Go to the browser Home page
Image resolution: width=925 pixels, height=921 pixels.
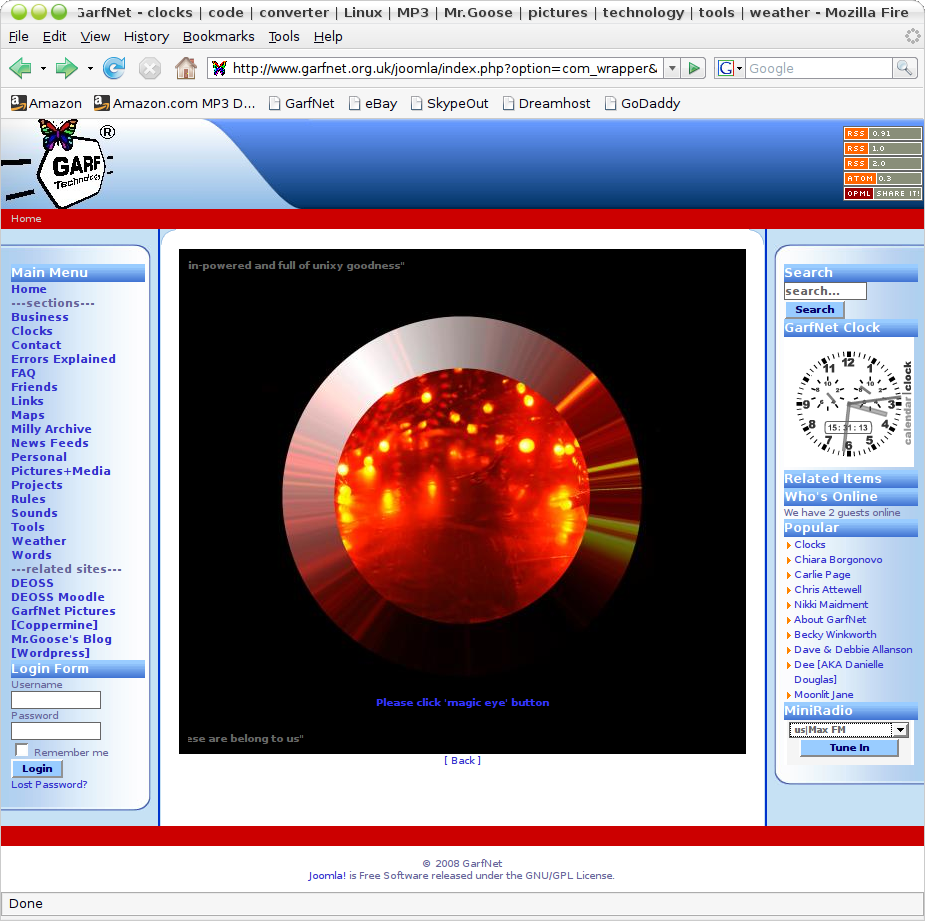[x=186, y=68]
